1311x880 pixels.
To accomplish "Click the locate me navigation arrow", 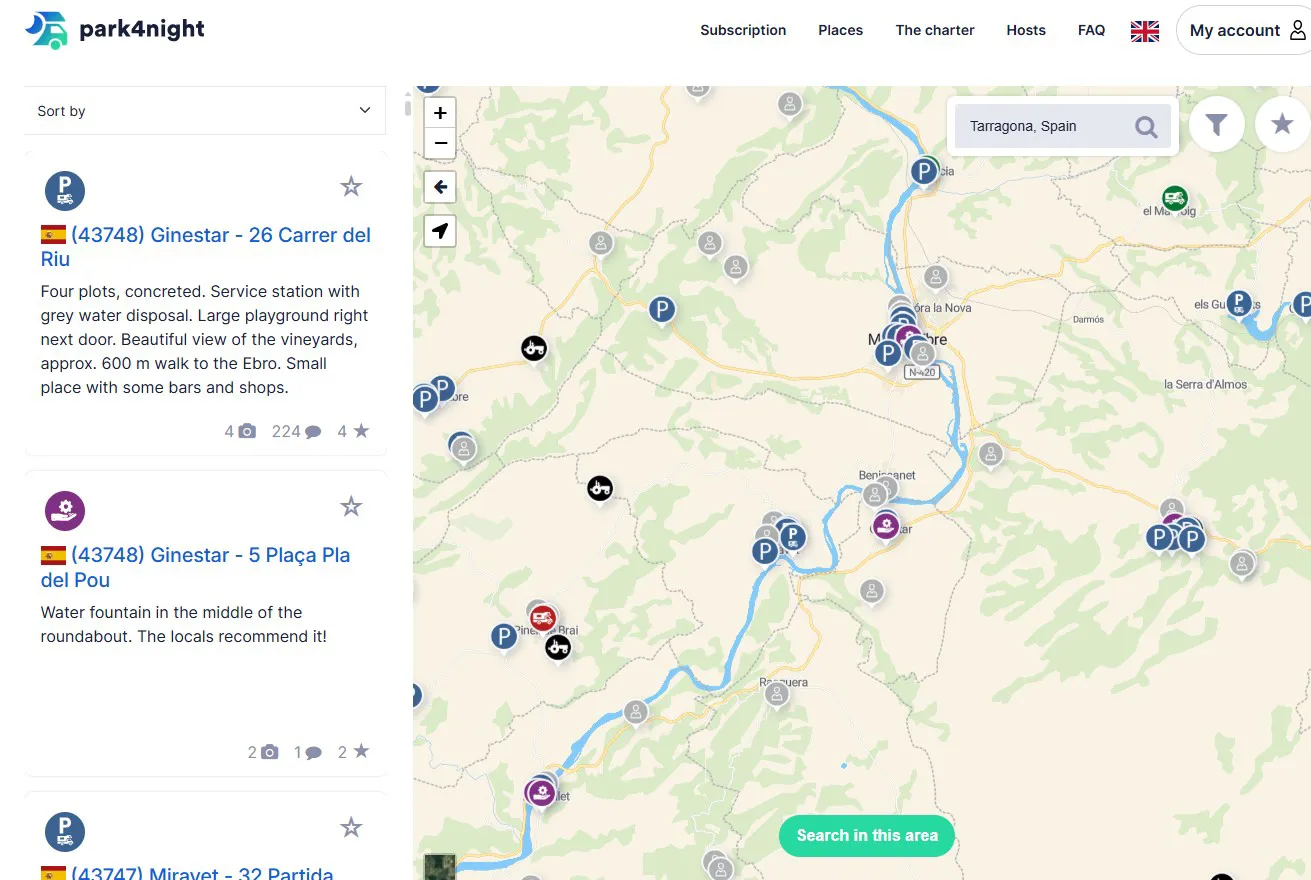I will pyautogui.click(x=440, y=231).
